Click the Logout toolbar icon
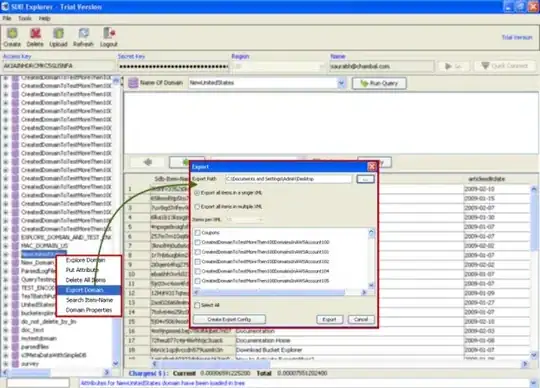 point(109,33)
